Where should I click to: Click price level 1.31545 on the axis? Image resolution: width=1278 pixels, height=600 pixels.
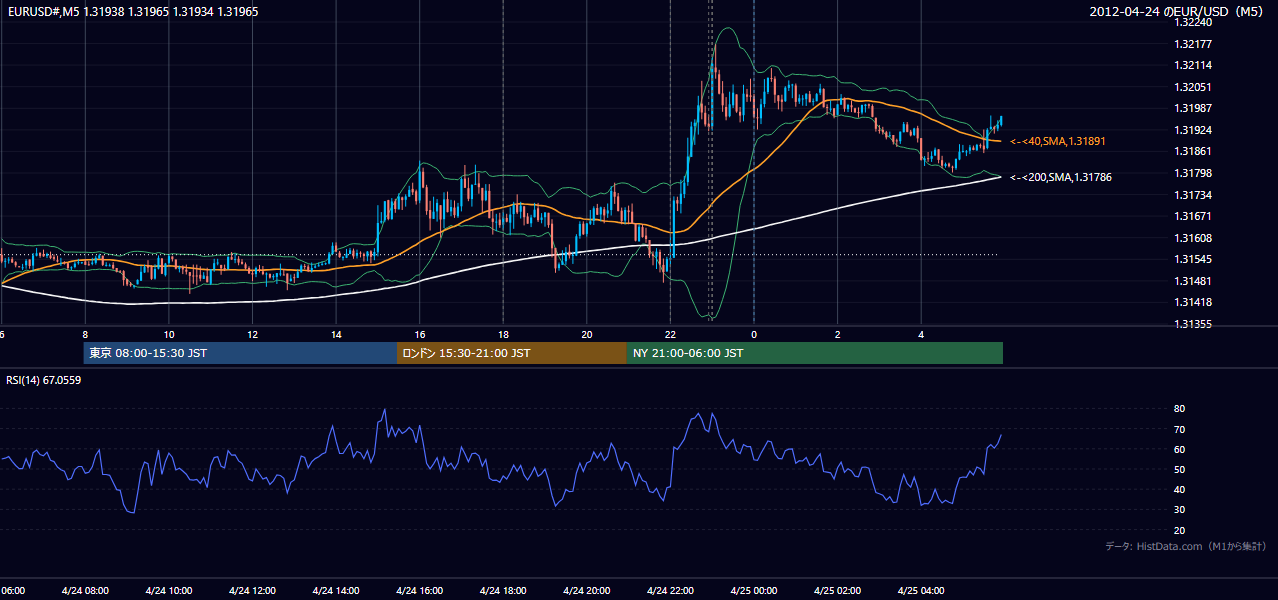(1193, 259)
